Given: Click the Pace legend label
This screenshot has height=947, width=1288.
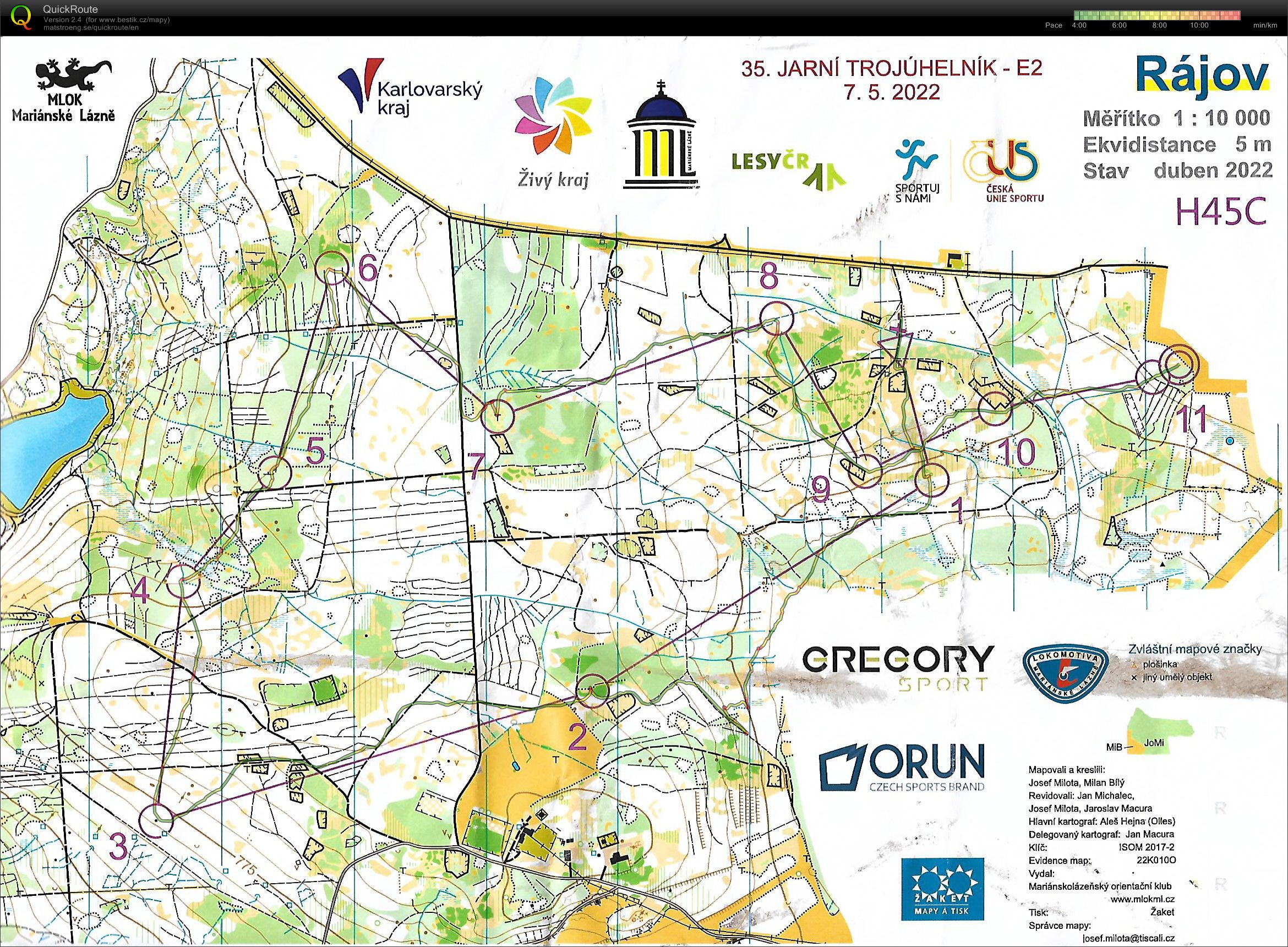Looking at the screenshot, I should tap(1054, 26).
